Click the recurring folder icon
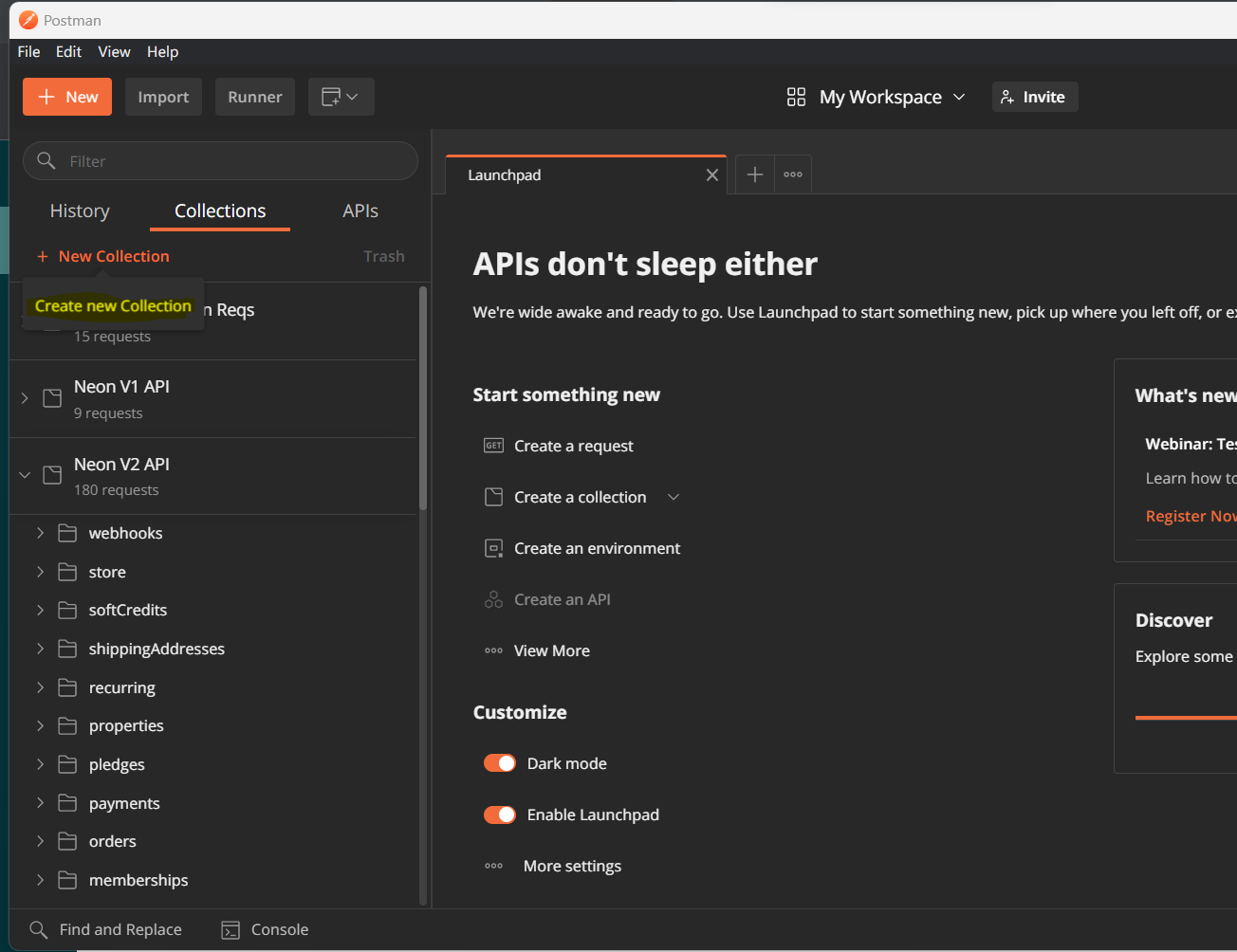 [67, 687]
